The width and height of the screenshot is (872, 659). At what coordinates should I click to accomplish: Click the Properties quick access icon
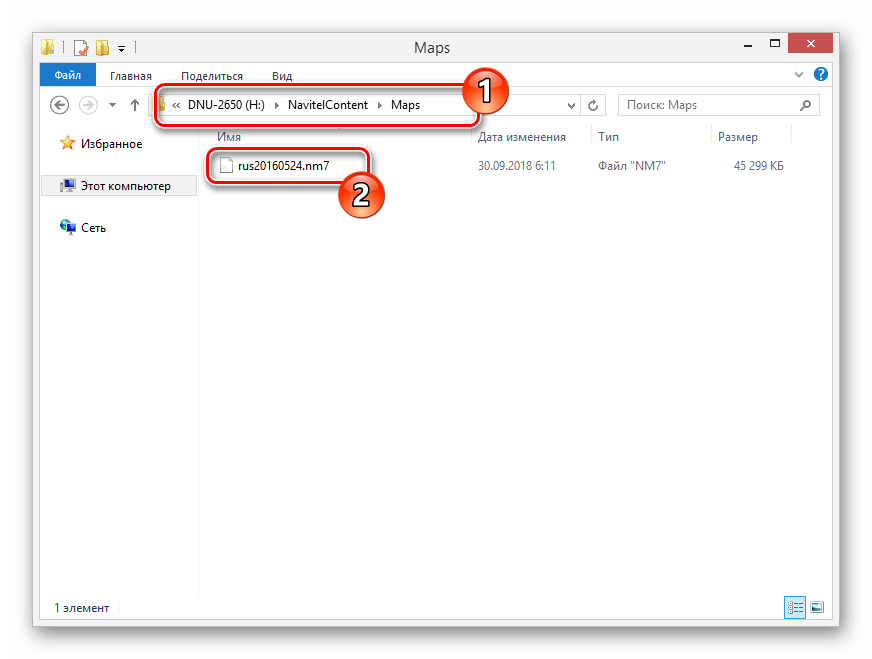(x=81, y=48)
